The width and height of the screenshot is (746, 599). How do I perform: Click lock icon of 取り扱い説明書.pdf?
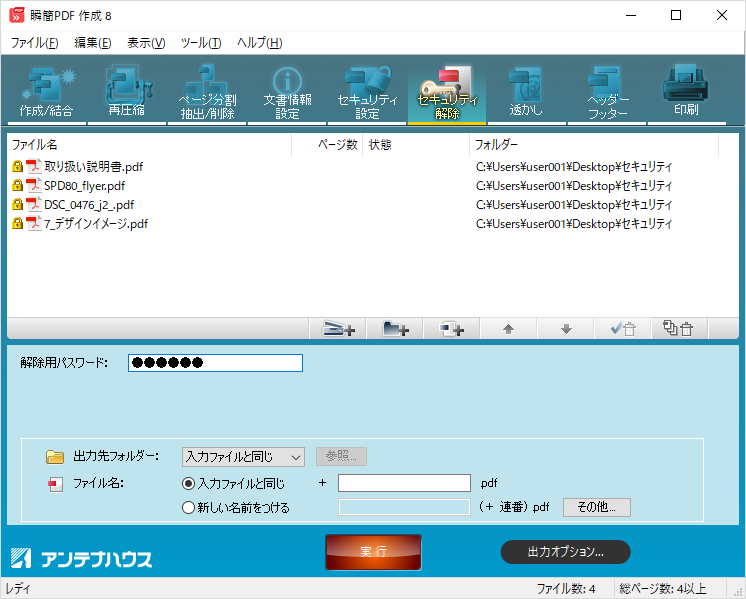click(17, 167)
